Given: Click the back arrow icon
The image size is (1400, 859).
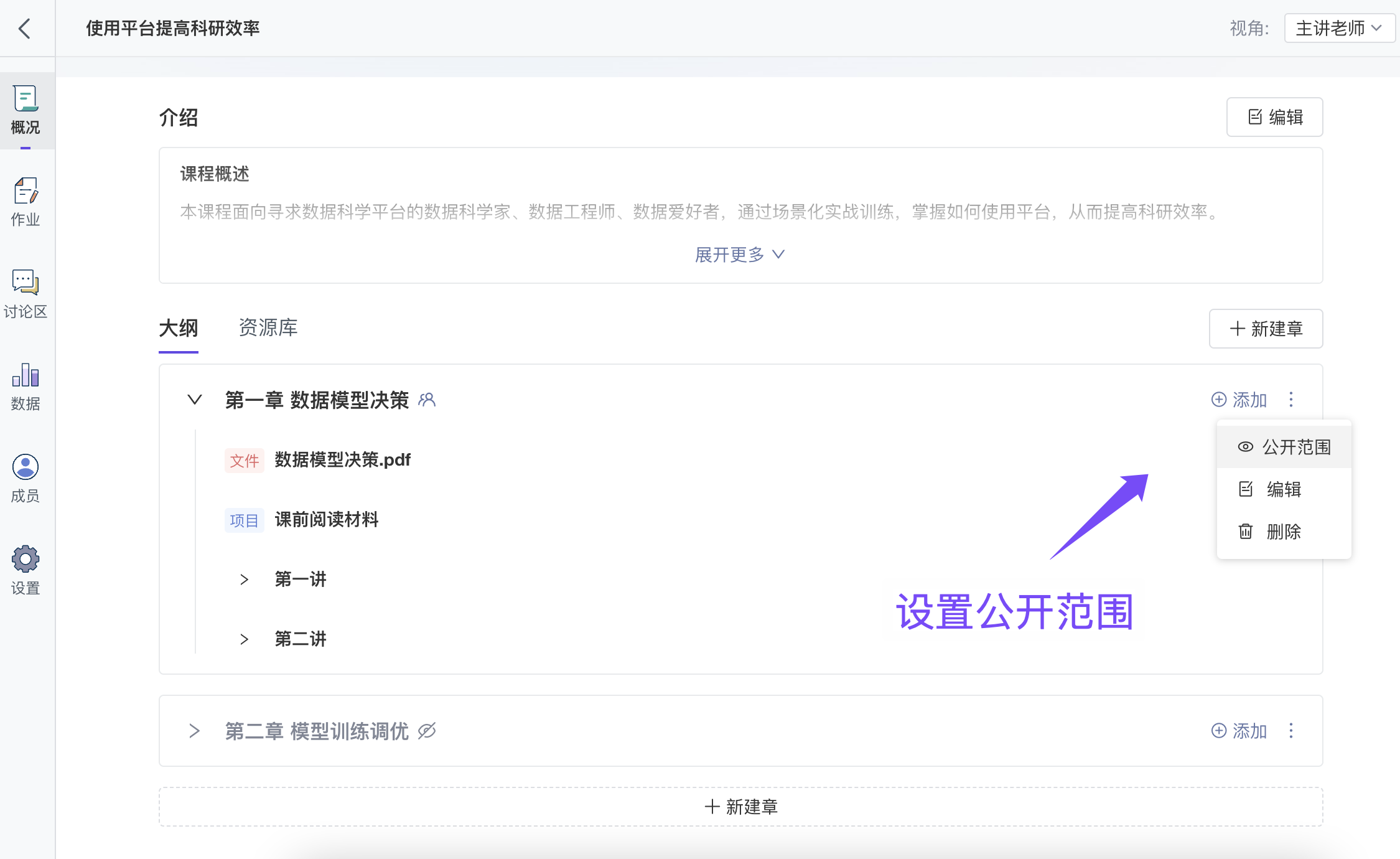Looking at the screenshot, I should [25, 29].
